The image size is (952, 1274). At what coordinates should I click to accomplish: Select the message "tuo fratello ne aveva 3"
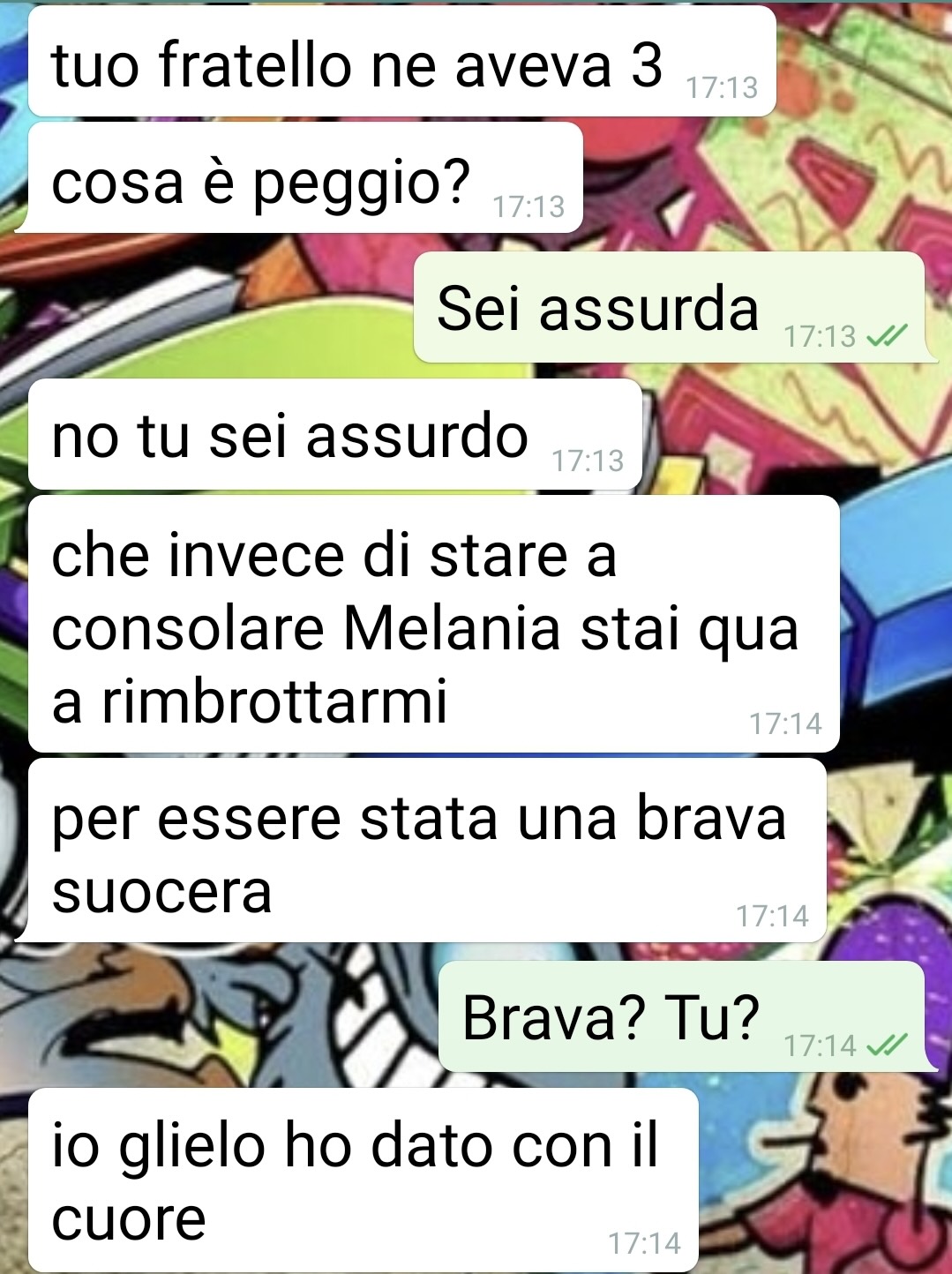coord(401,61)
